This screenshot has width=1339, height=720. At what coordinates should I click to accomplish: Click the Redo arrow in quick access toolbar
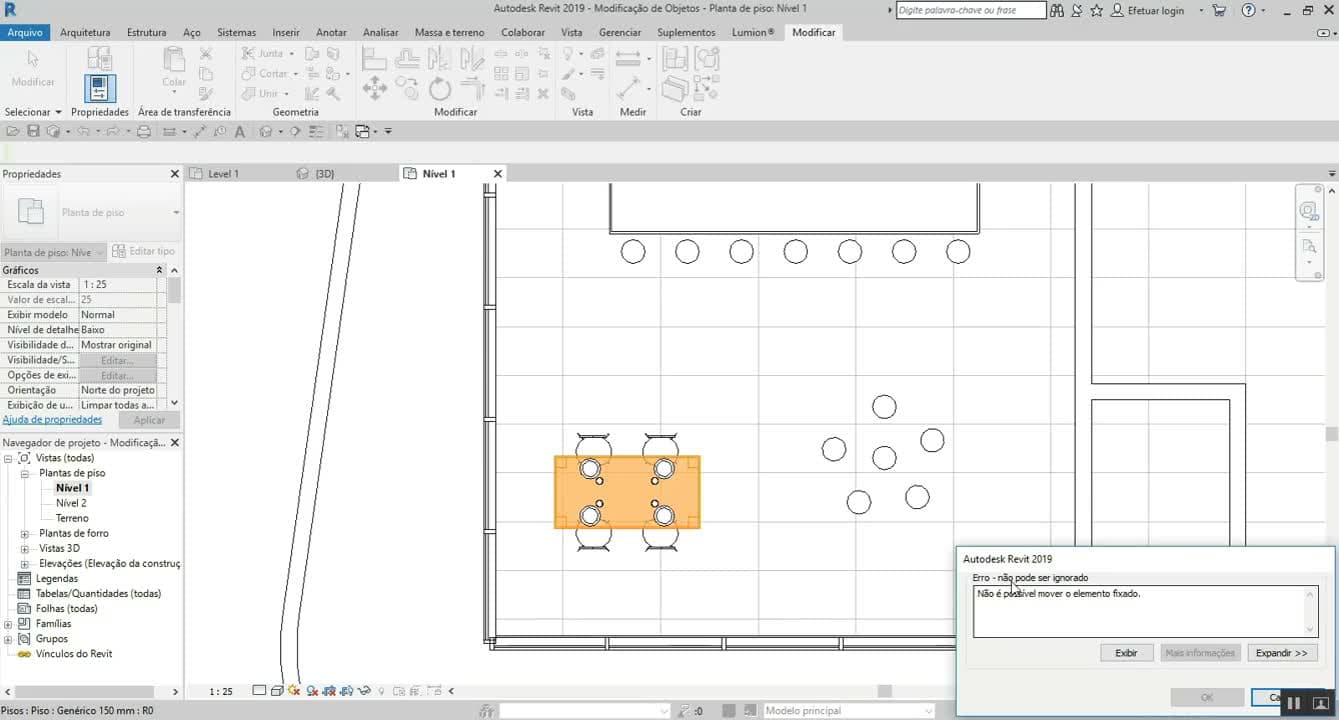(113, 131)
